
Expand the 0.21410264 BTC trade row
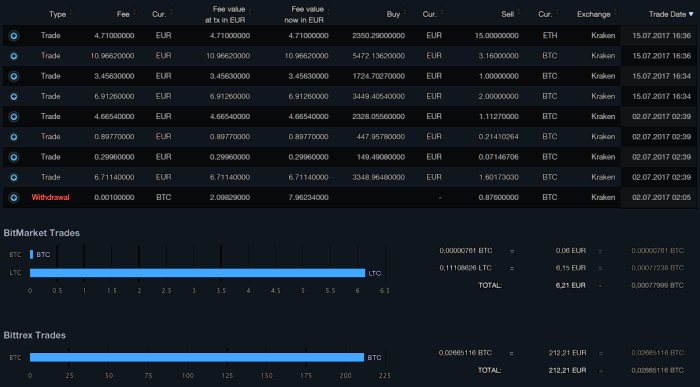[14, 137]
